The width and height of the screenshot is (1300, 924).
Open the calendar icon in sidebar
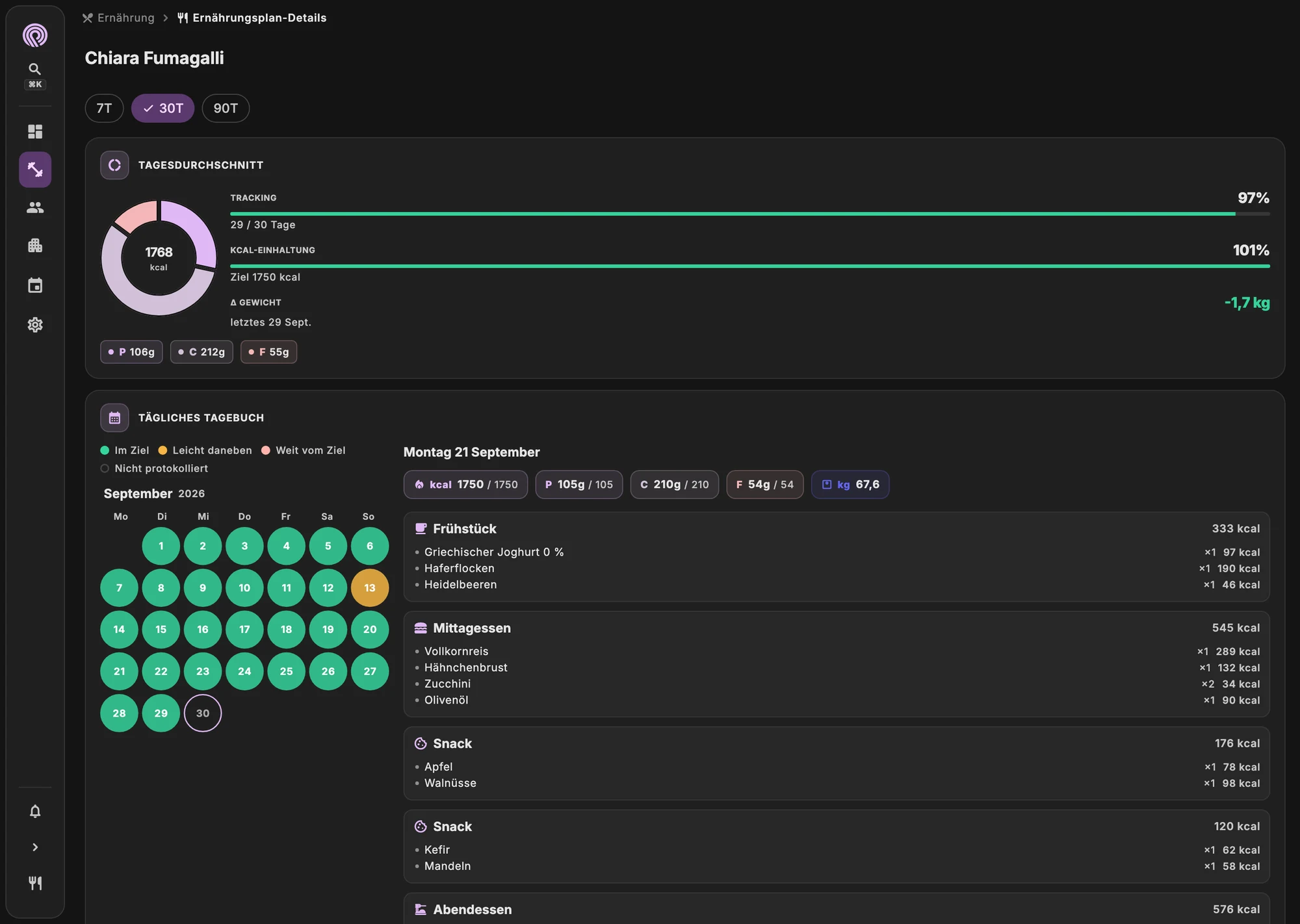coord(35,285)
